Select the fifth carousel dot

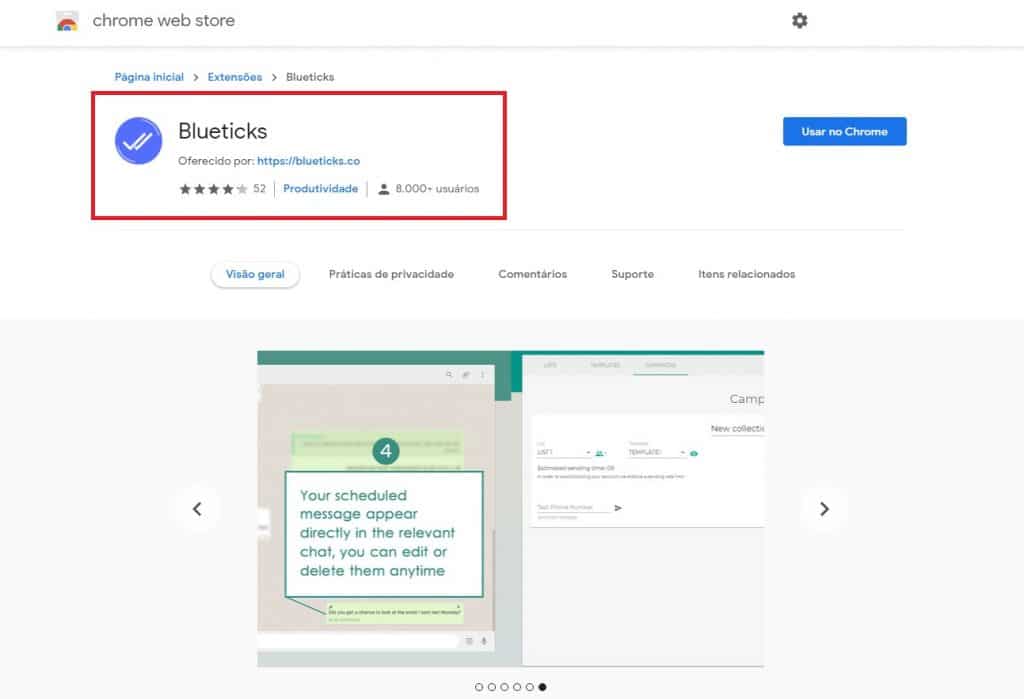(x=530, y=687)
